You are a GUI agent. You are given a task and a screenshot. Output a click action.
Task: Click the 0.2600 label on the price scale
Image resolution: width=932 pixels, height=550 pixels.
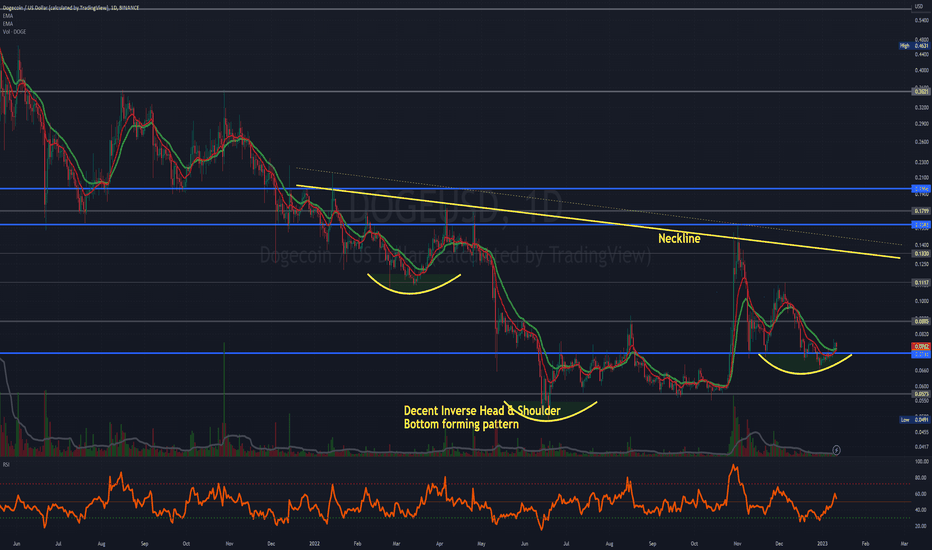point(922,142)
